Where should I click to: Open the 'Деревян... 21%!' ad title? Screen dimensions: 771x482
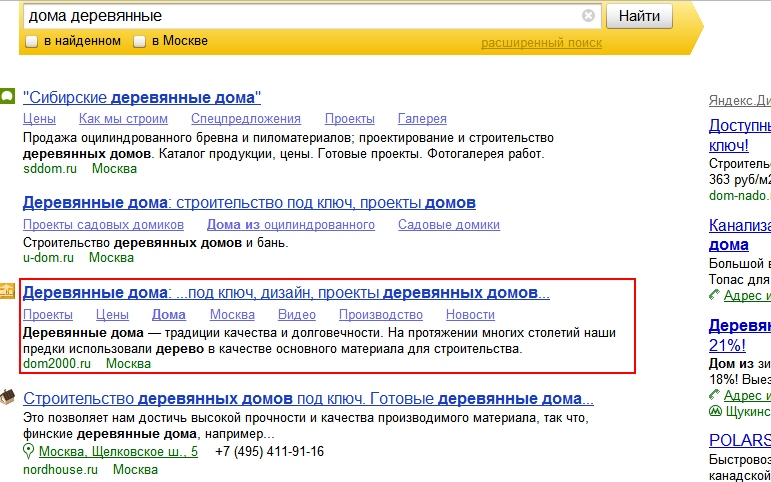coord(740,335)
